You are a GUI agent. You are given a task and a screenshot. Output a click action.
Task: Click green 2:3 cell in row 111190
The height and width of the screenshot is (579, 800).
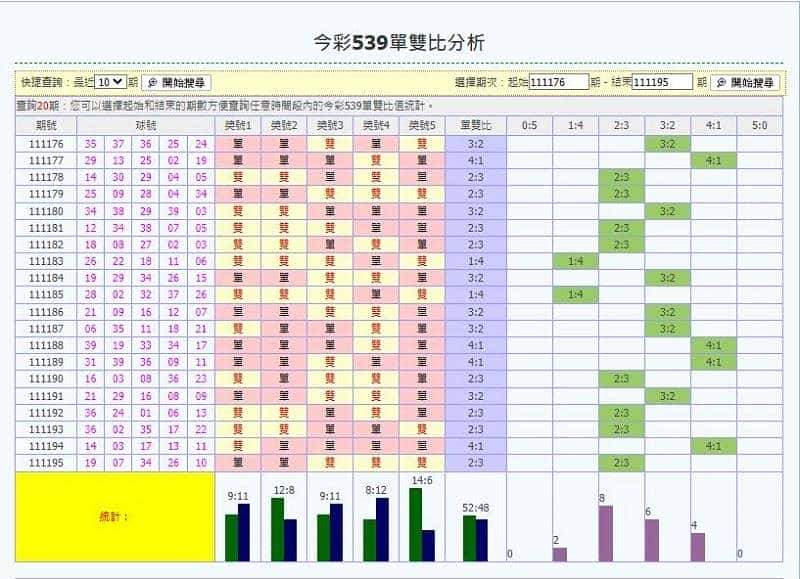(621, 379)
